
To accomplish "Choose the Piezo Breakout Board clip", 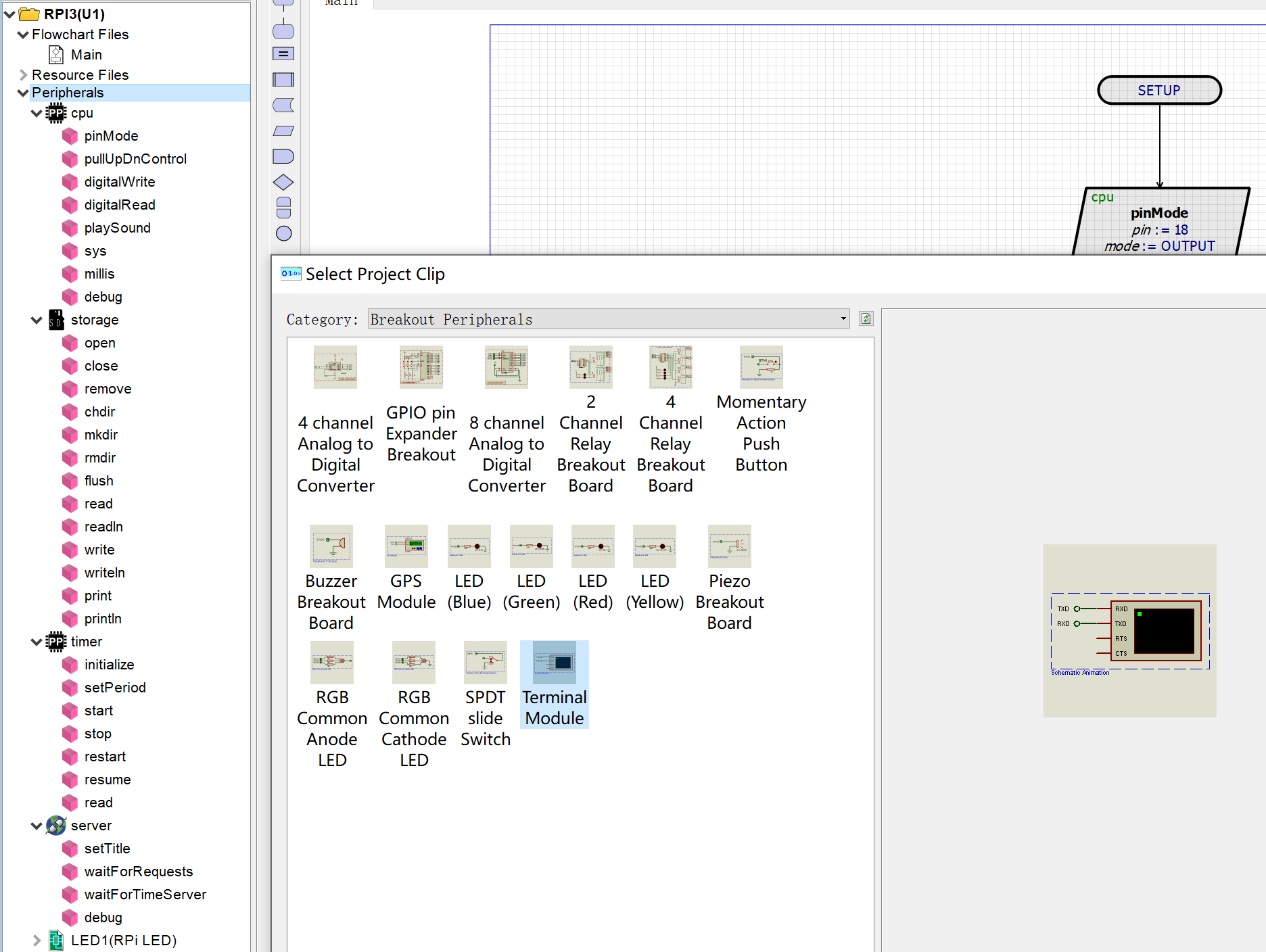I will [x=730, y=578].
